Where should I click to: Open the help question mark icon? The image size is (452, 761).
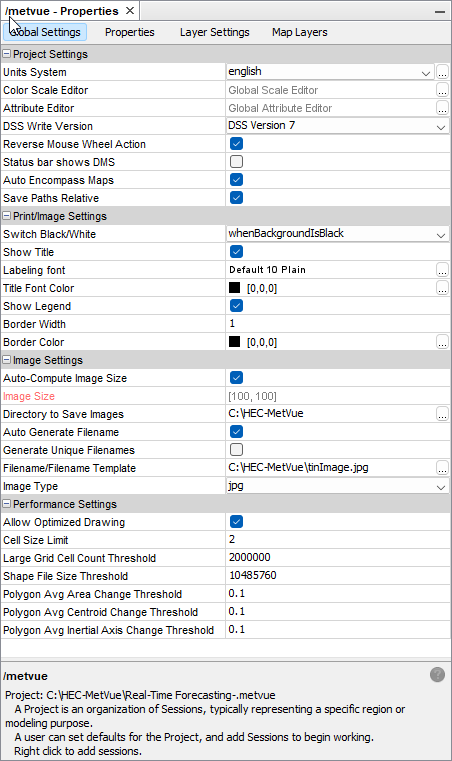pyautogui.click(x=437, y=675)
